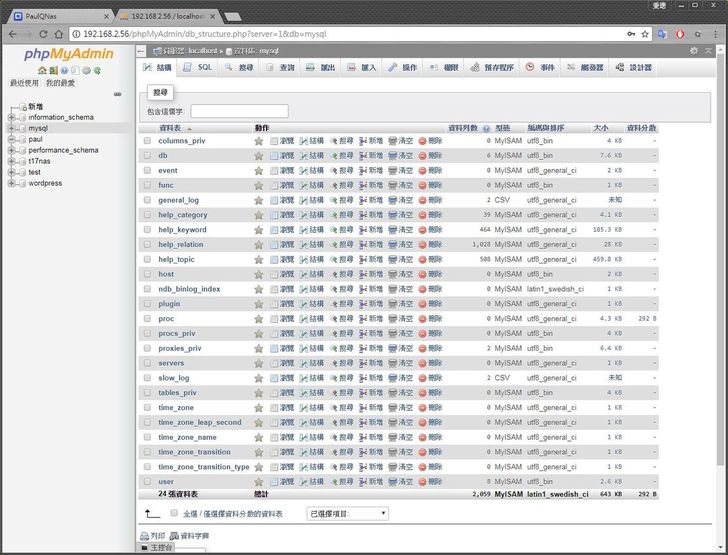Check the checkbox for the func table
Image resolution: width=728 pixels, height=555 pixels.
pos(147,185)
